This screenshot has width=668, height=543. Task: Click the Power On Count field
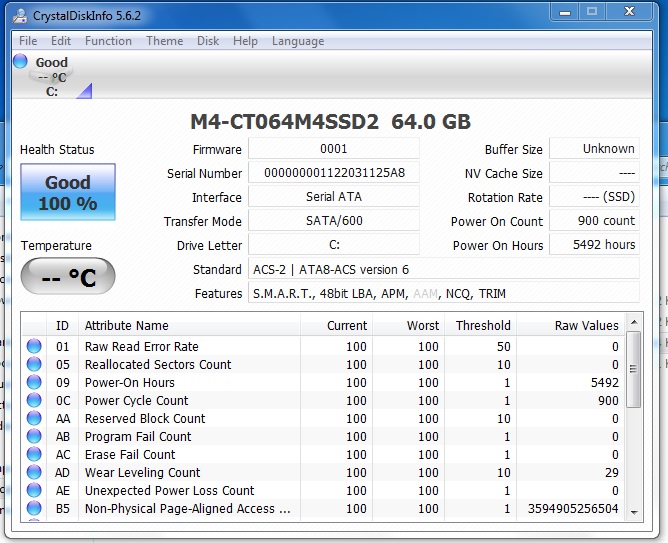tap(595, 221)
